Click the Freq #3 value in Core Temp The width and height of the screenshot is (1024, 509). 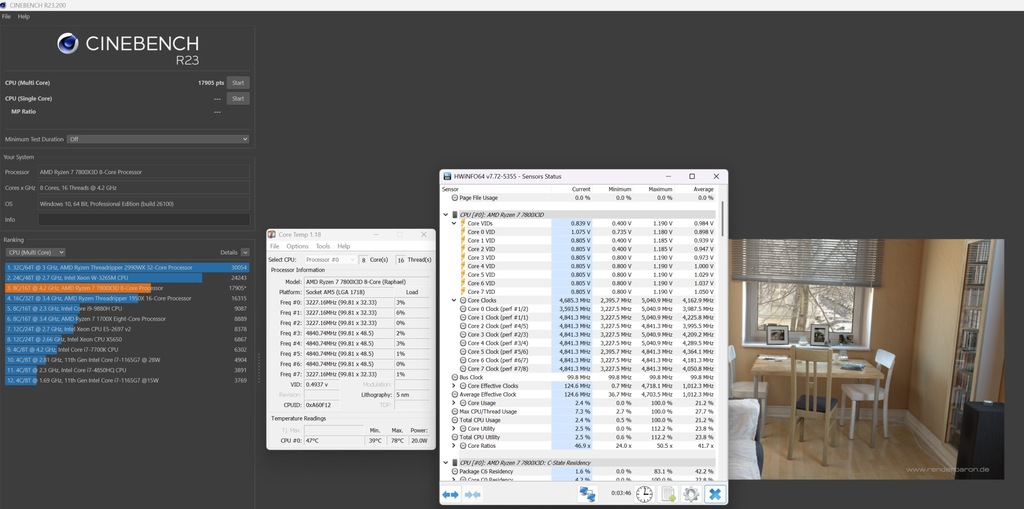pos(347,333)
